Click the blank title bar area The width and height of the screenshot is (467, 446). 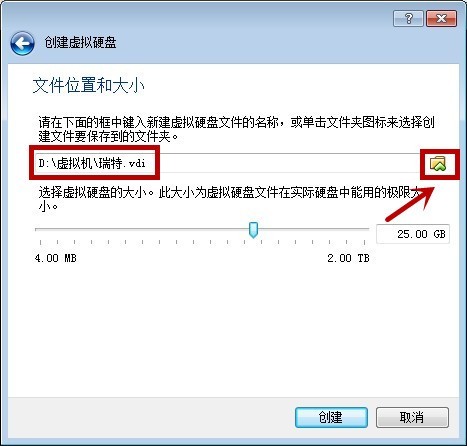[x=253, y=43]
